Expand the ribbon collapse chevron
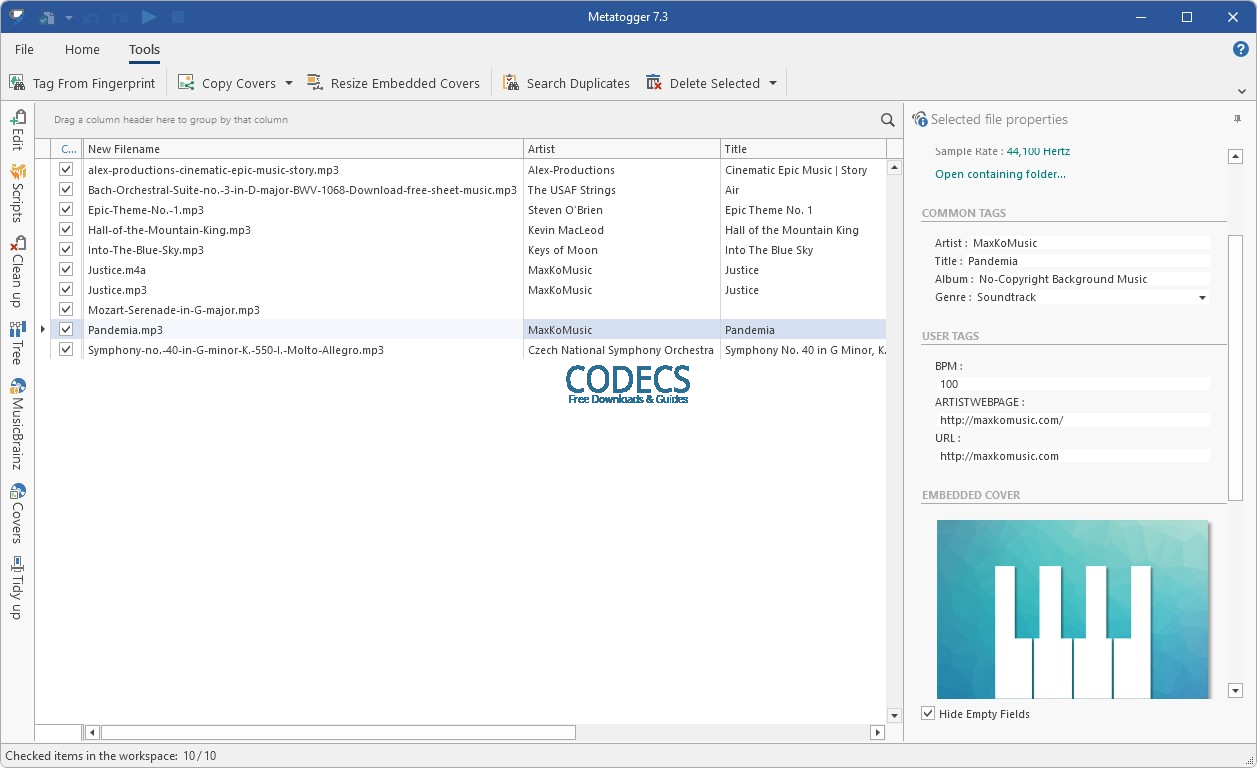The image size is (1257, 768). click(x=1241, y=90)
